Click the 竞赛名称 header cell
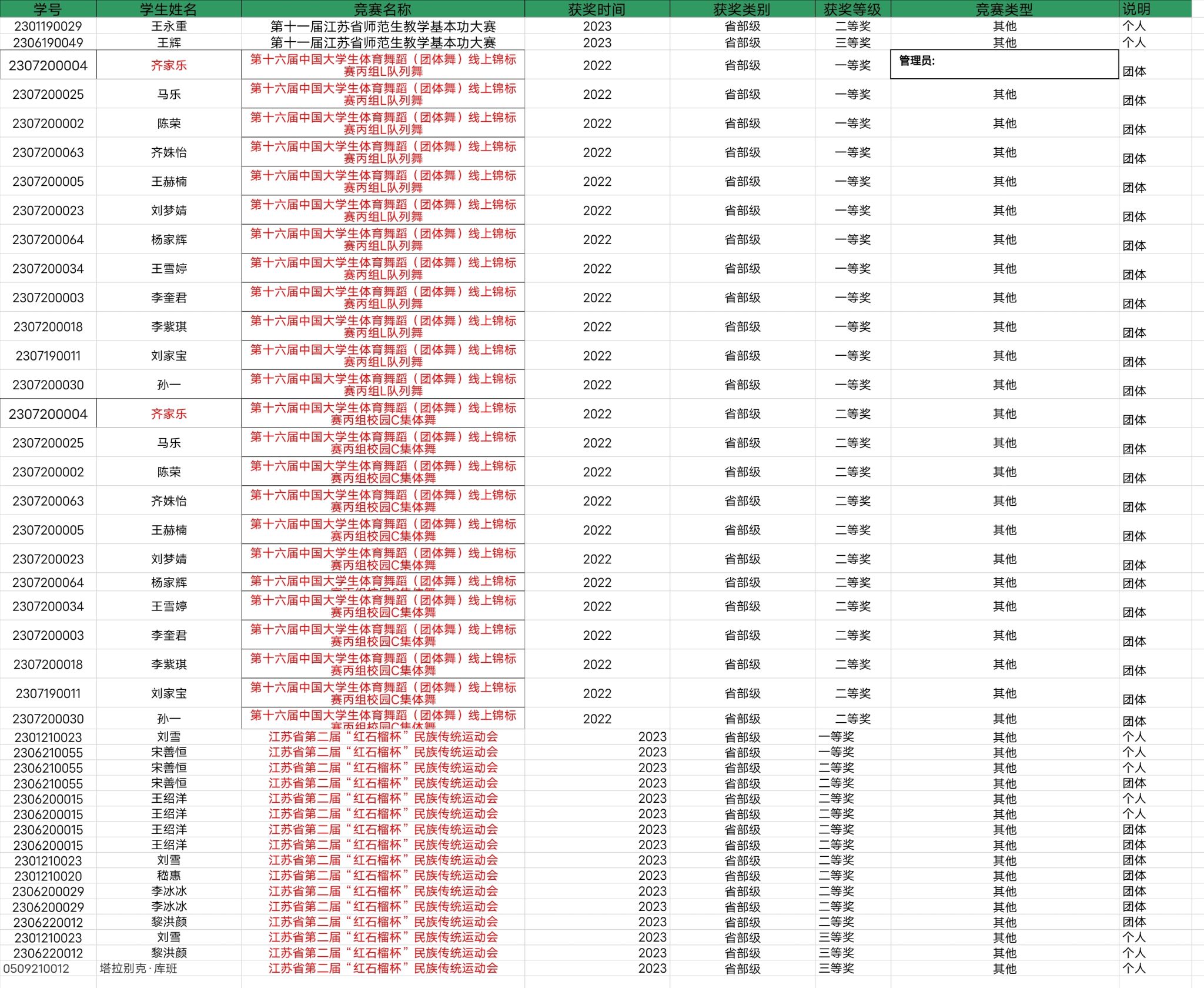This screenshot has width=1204, height=988. [x=382, y=9]
